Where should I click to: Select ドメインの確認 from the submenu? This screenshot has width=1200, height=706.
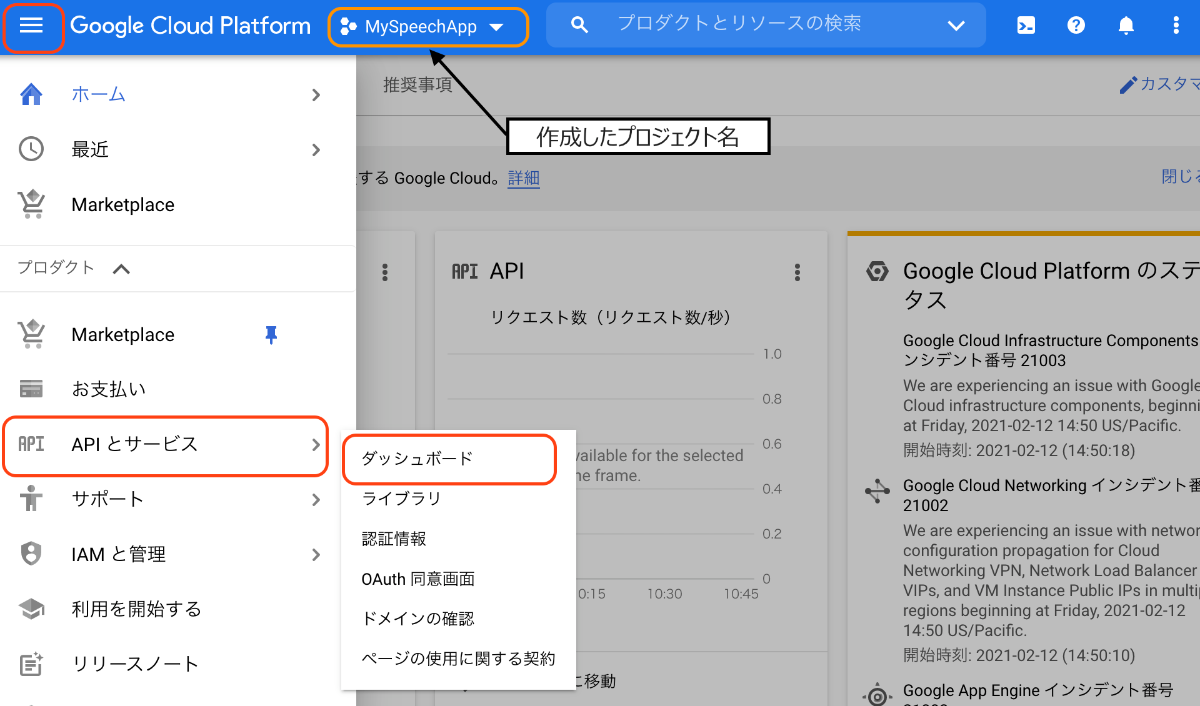coord(458,619)
